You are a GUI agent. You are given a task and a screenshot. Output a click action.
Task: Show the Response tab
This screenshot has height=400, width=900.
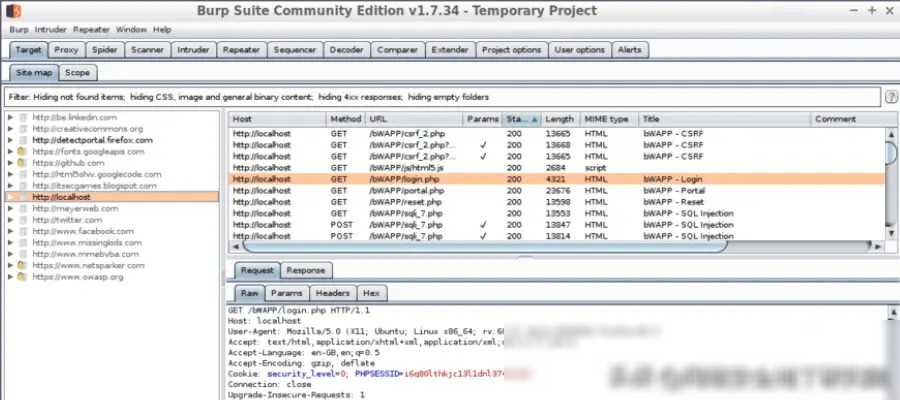click(306, 270)
